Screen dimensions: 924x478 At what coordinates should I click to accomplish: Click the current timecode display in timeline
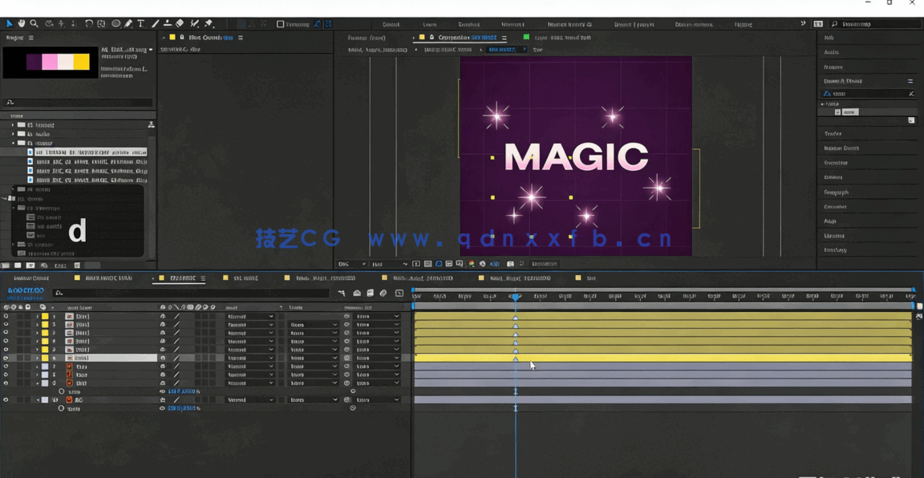(25, 291)
